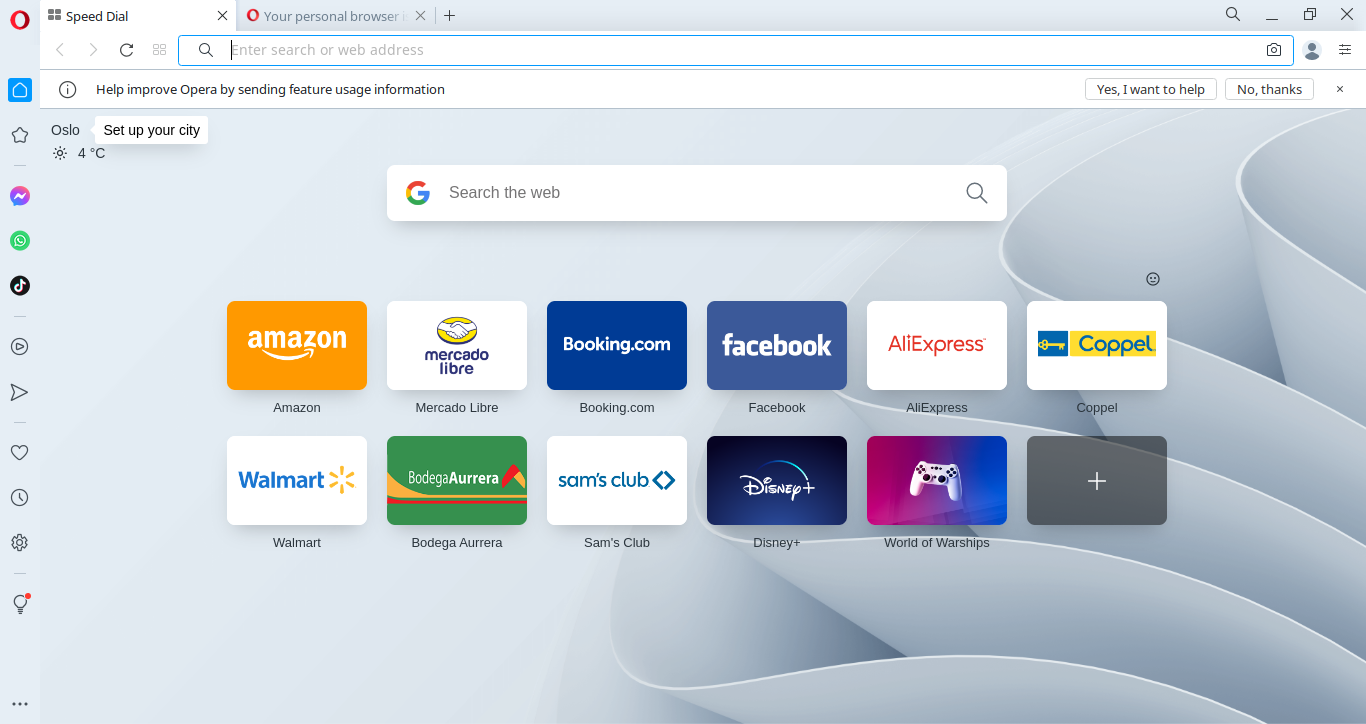Open Bookmarks star in sidebar
This screenshot has height=724, width=1366.
[x=20, y=135]
